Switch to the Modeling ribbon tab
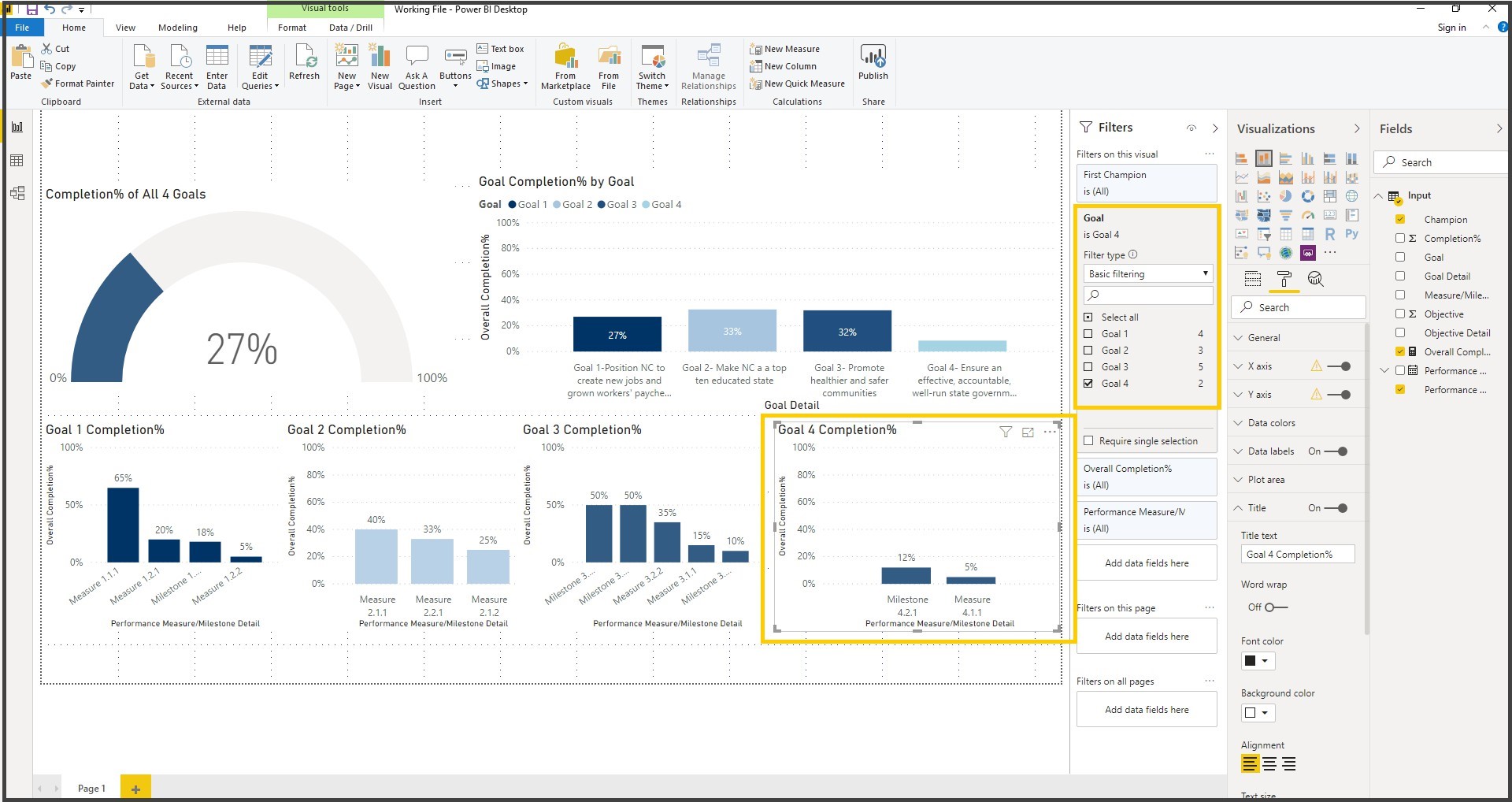 click(x=178, y=28)
